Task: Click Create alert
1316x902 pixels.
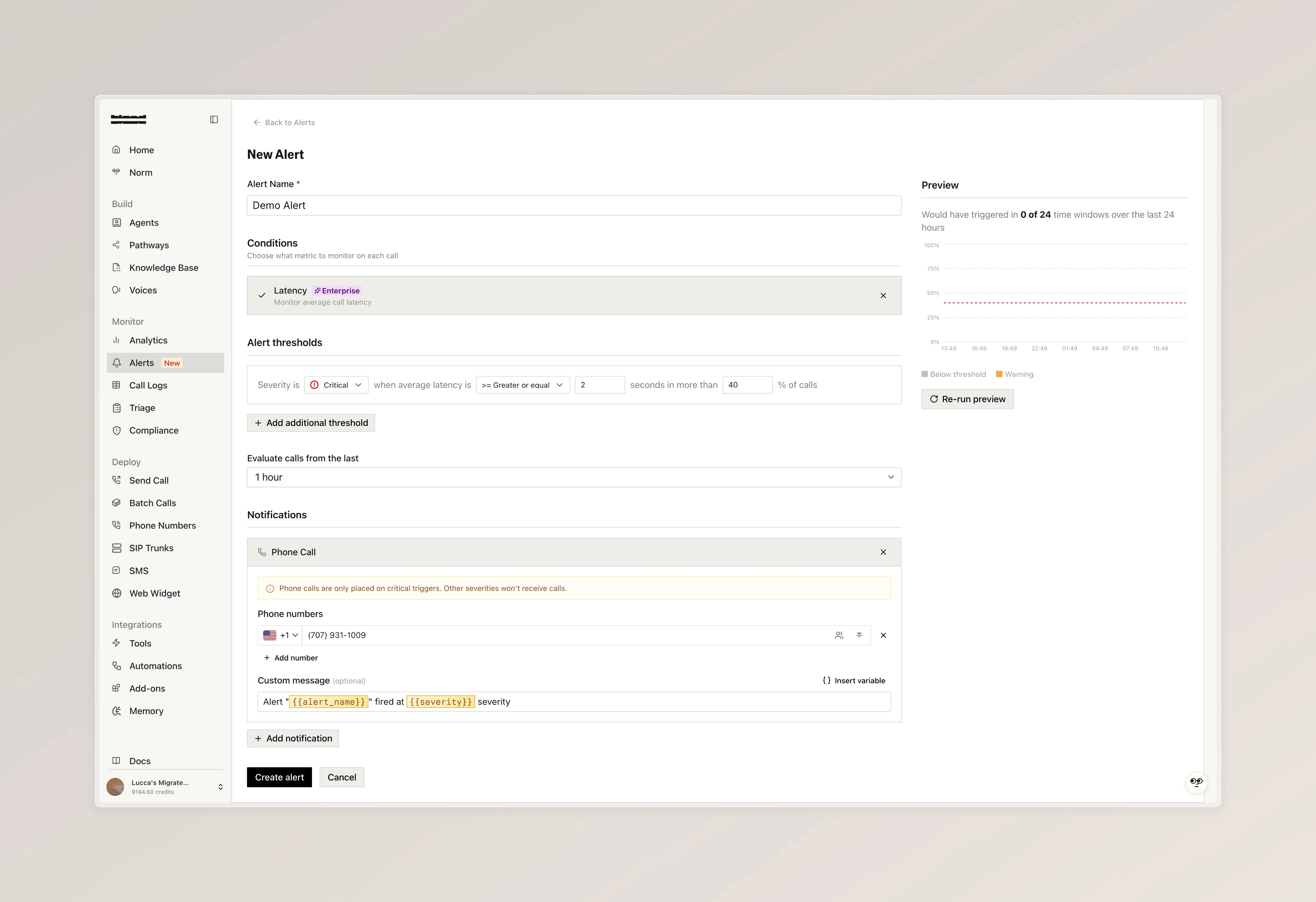Action: [279, 777]
